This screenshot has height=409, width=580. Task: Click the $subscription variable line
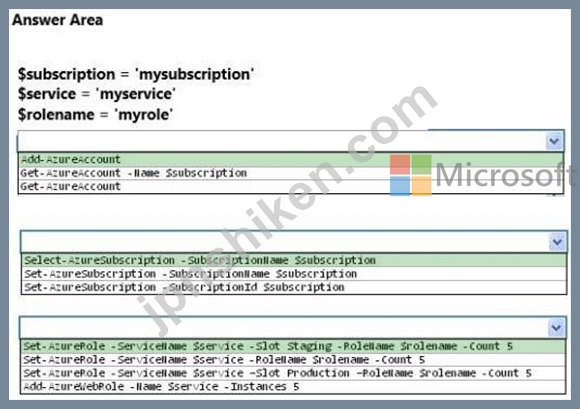click(x=136, y=74)
